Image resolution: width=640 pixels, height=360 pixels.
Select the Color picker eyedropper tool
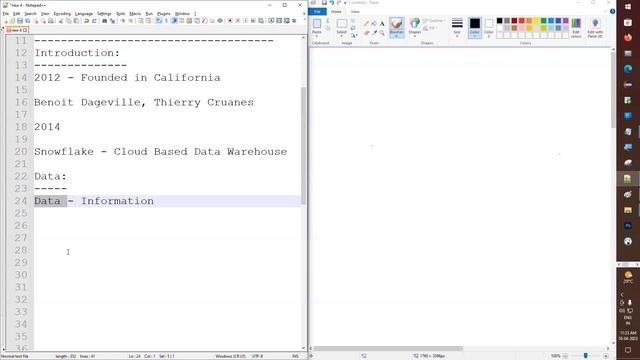coord(374,33)
